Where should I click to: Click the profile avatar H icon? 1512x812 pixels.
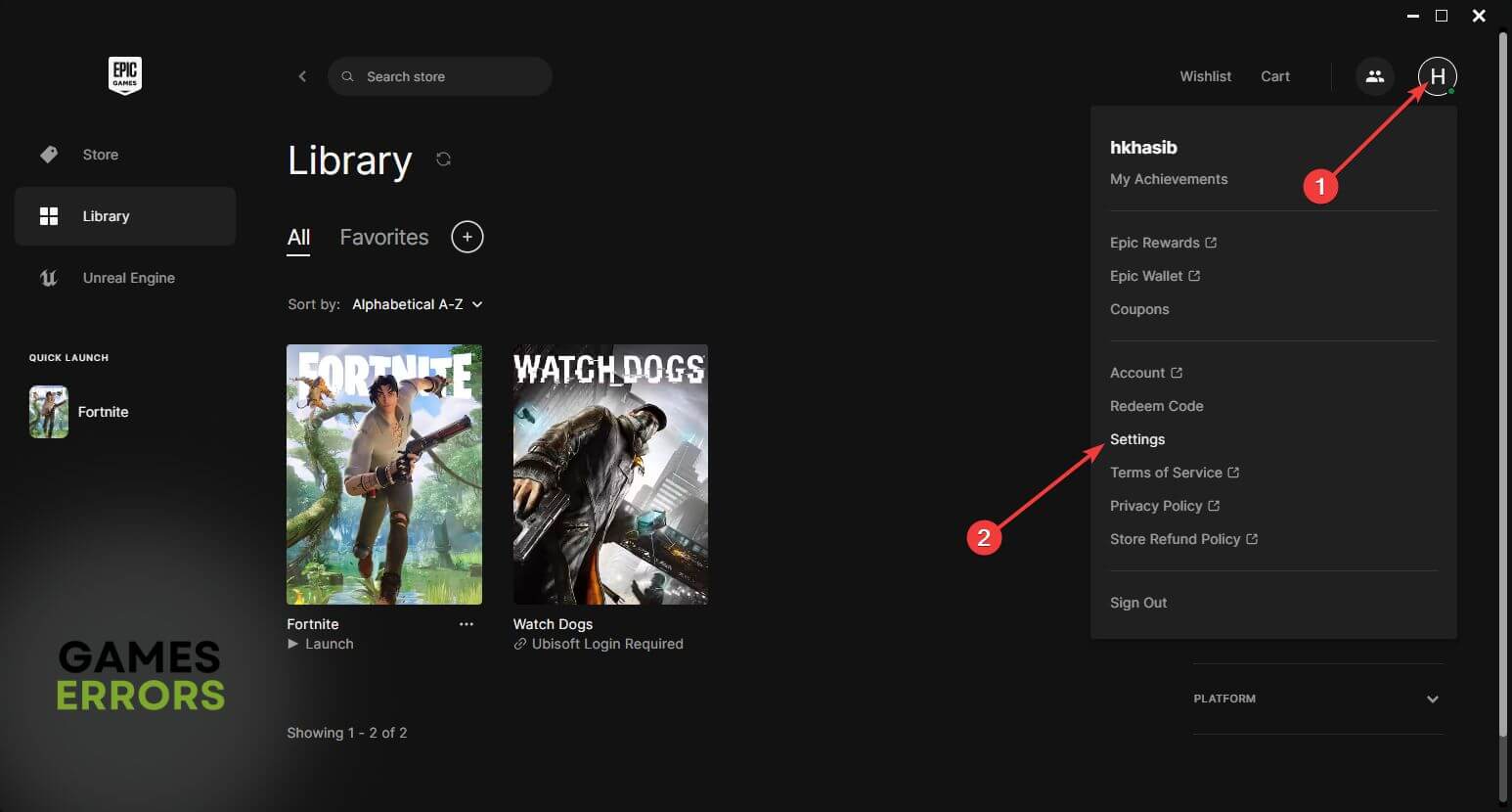coord(1437,76)
